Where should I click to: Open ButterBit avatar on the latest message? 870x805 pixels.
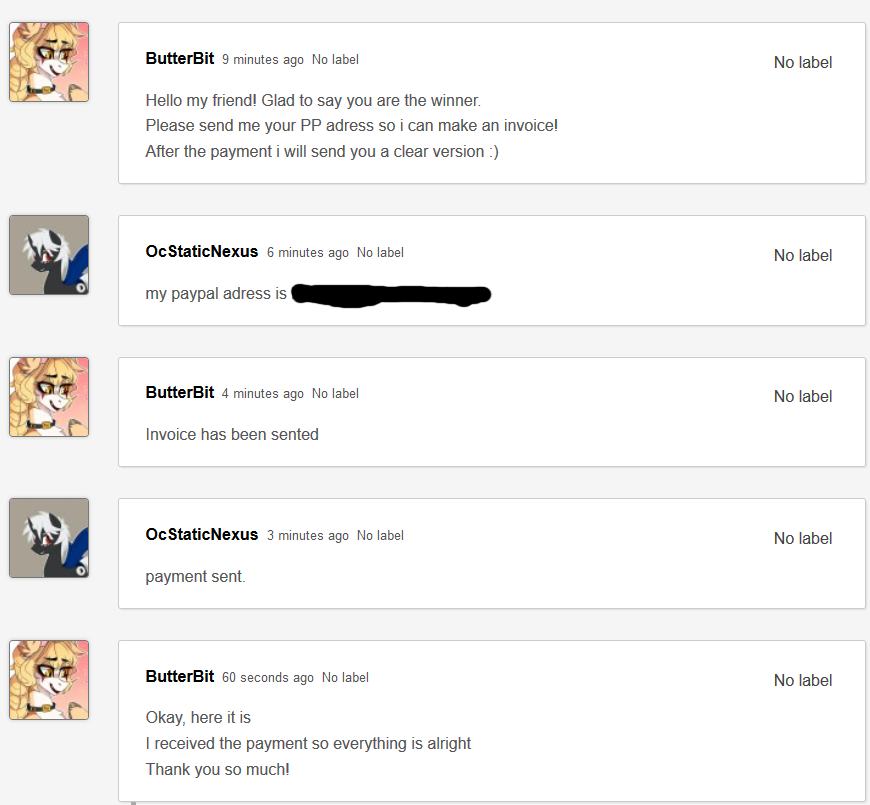point(49,680)
